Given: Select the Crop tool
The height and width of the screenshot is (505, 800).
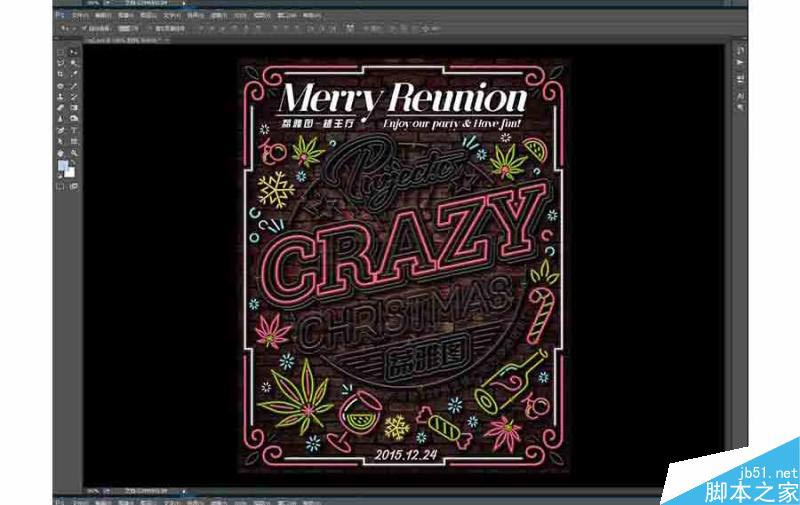Looking at the screenshot, I should 61,74.
